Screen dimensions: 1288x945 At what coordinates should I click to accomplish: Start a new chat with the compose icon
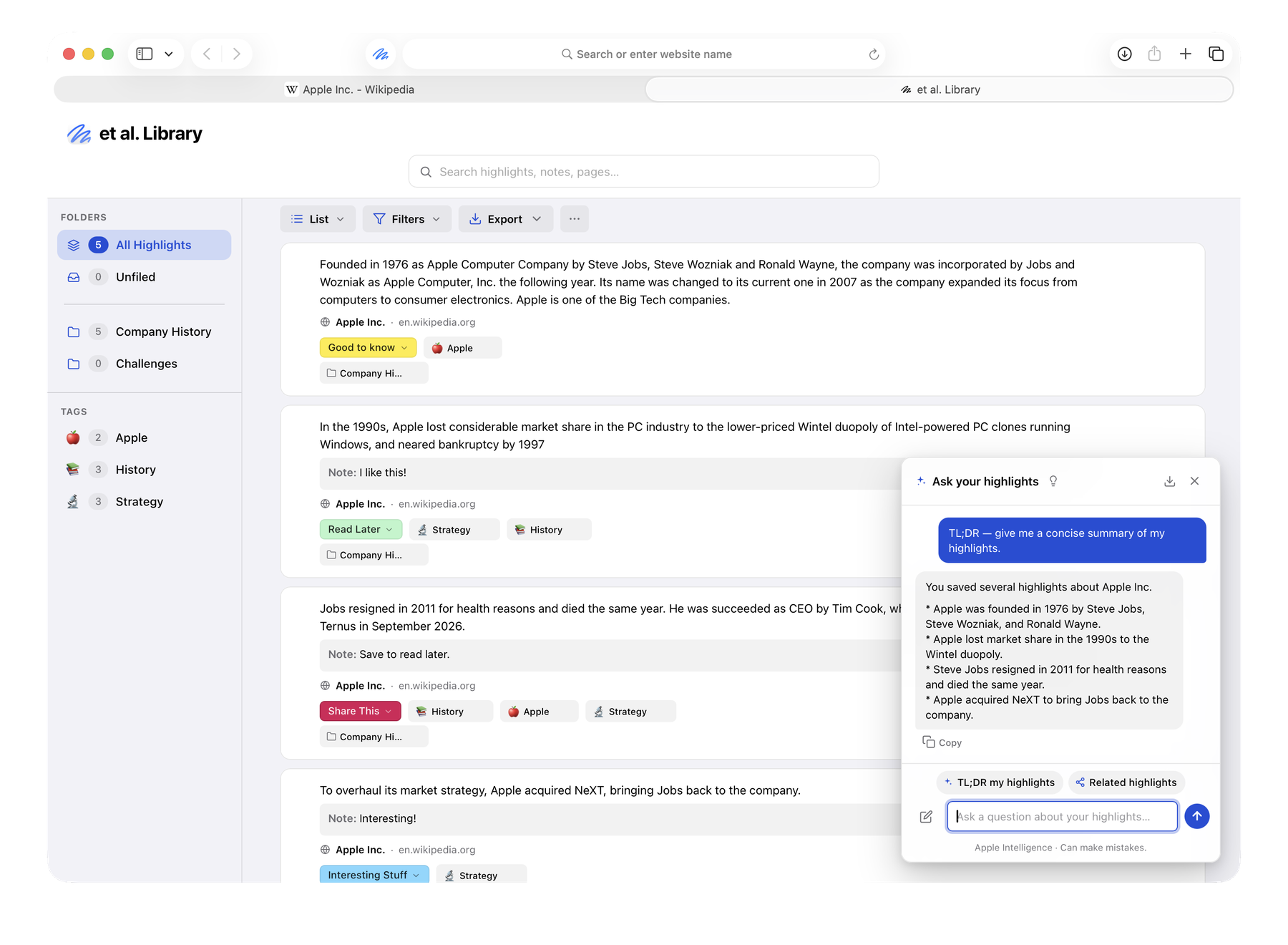pyautogui.click(x=926, y=817)
